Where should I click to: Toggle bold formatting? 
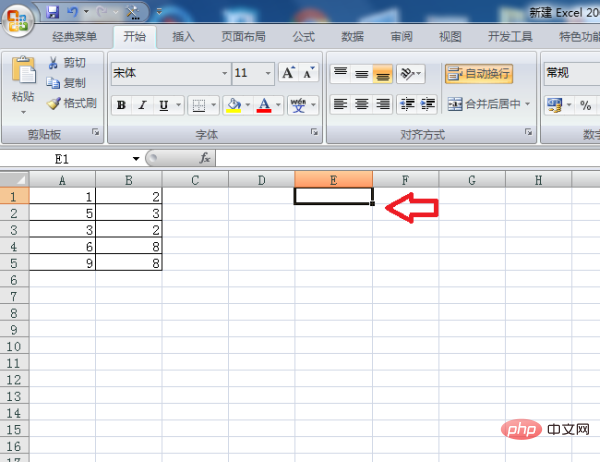(121, 105)
